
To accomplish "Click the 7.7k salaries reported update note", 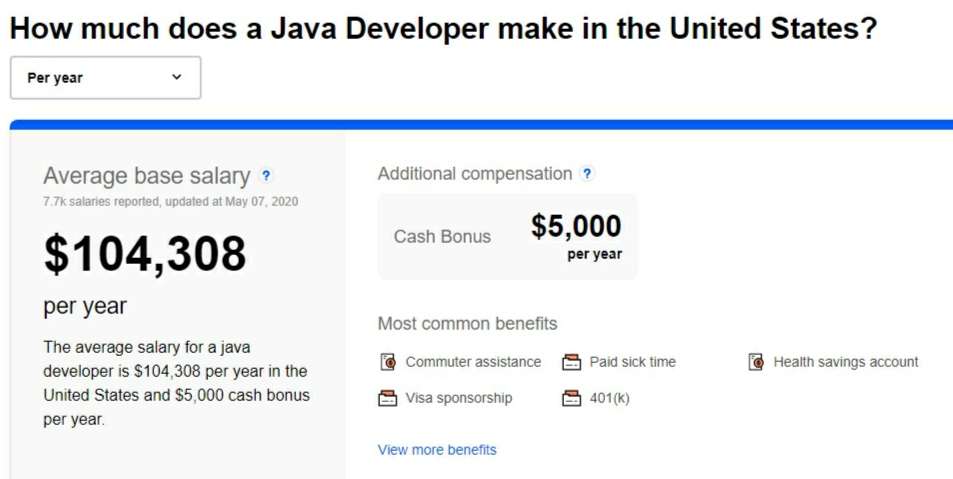I will (x=171, y=202).
